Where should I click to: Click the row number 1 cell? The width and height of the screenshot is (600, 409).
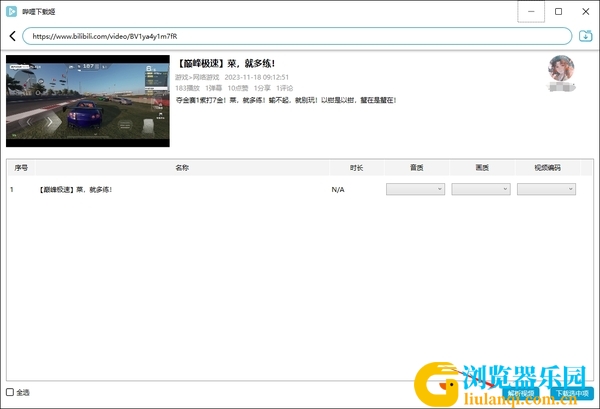tap(12, 189)
